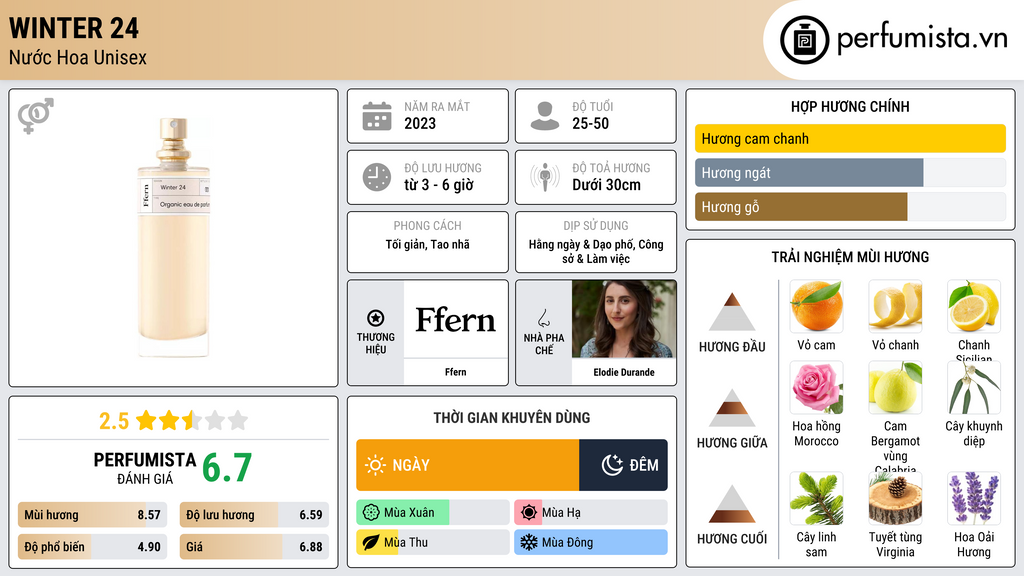The width and height of the screenshot is (1024, 576).
Task: Click the leaf icon for Mùa Thu
Action: 371,543
